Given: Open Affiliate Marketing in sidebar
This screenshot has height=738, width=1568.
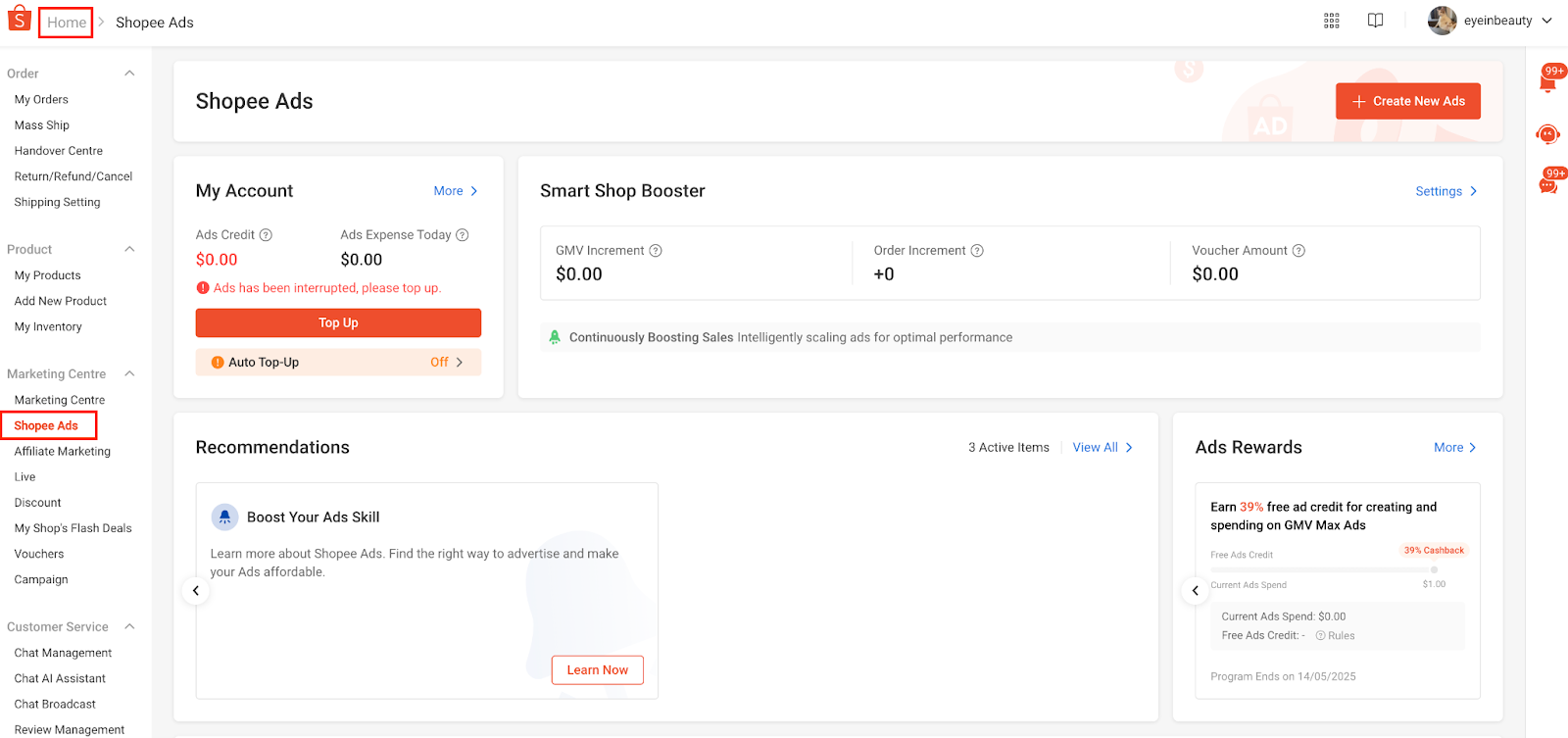Looking at the screenshot, I should coord(63,452).
